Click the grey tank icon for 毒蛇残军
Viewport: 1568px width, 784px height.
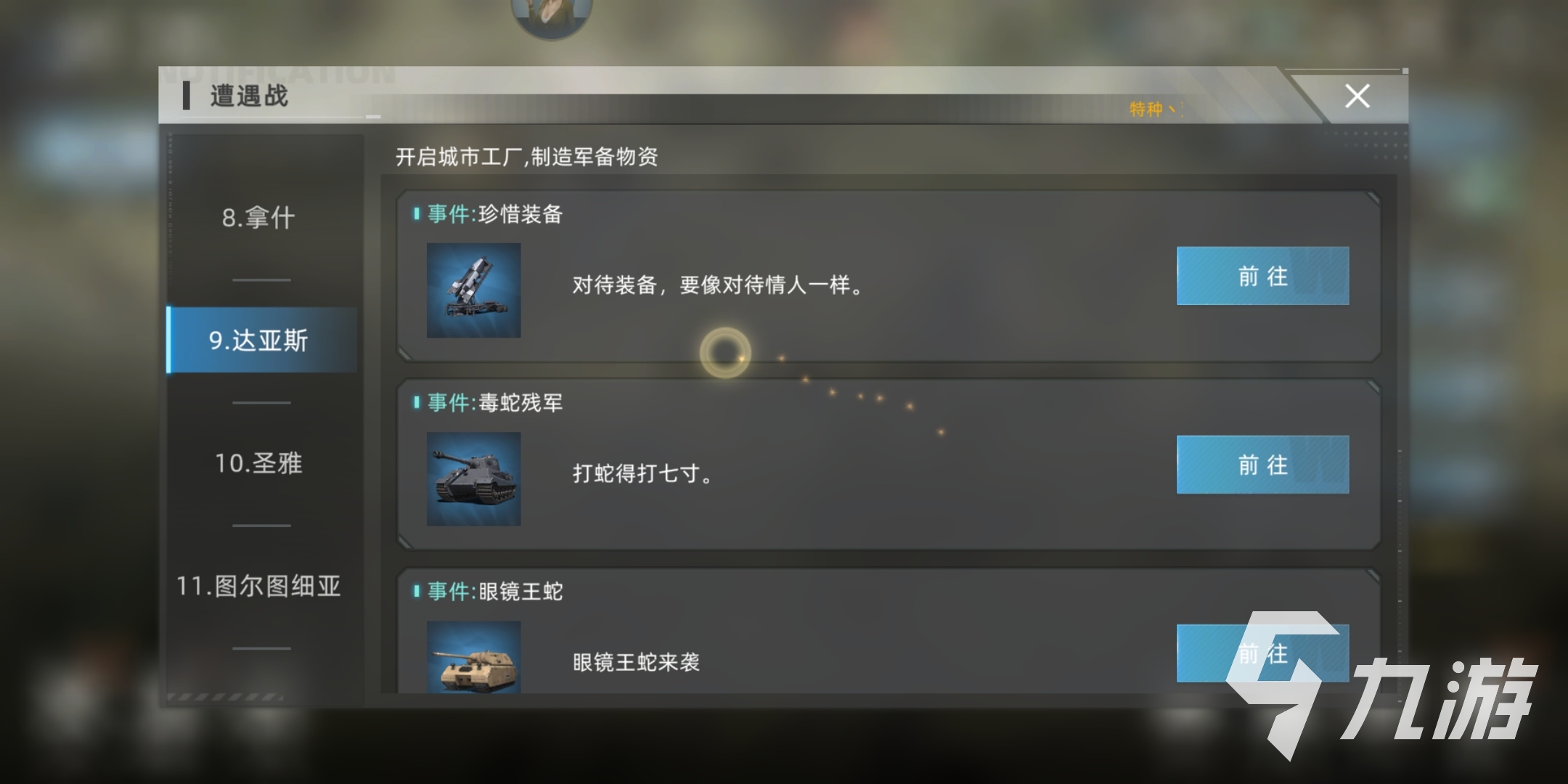473,479
